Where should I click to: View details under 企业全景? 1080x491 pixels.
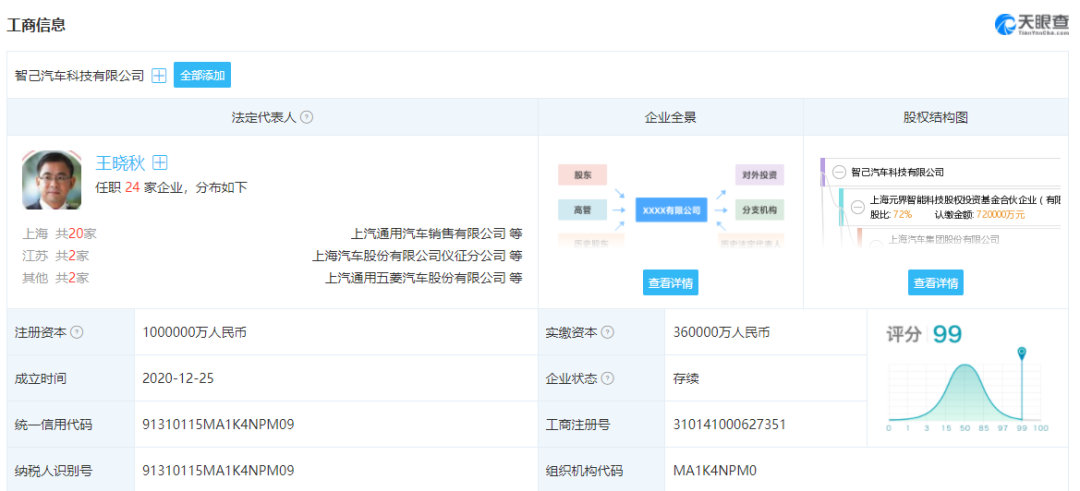(670, 283)
